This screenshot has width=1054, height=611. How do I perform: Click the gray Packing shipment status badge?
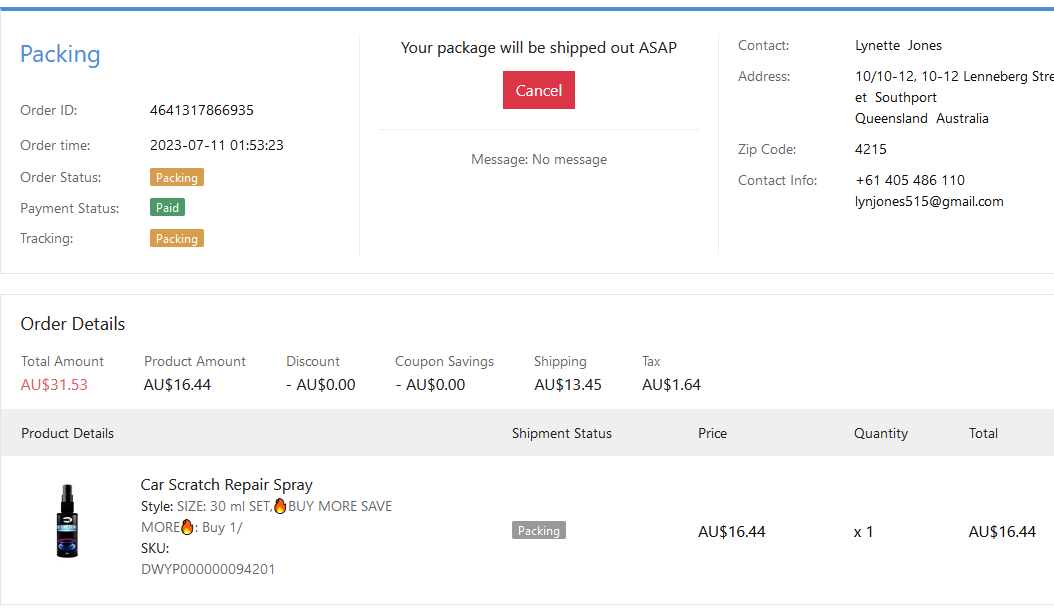coord(539,531)
